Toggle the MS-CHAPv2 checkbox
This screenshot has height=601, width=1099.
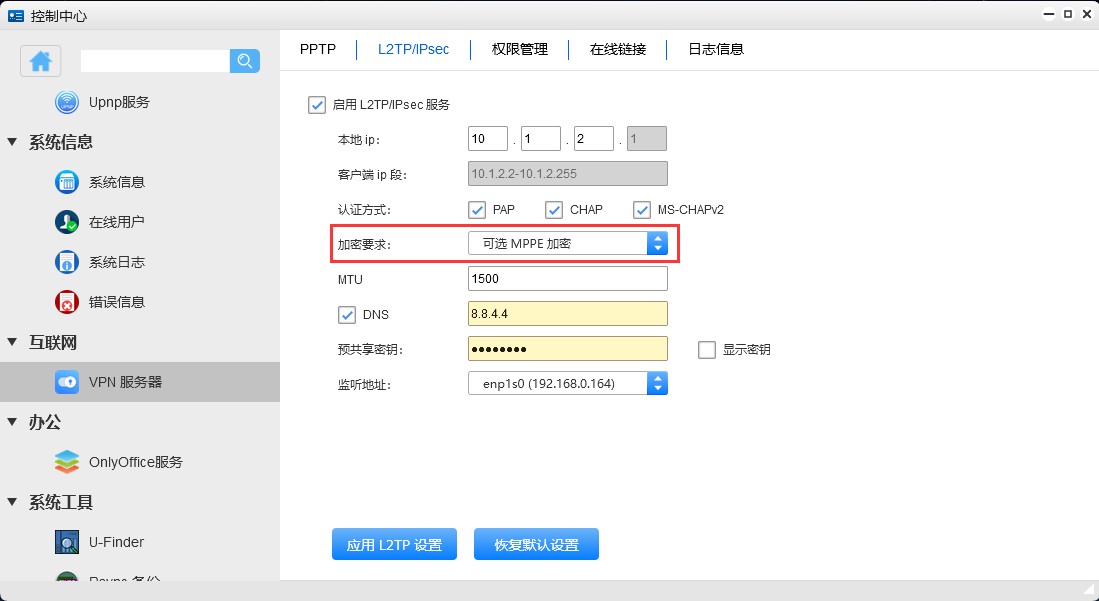(x=642, y=210)
